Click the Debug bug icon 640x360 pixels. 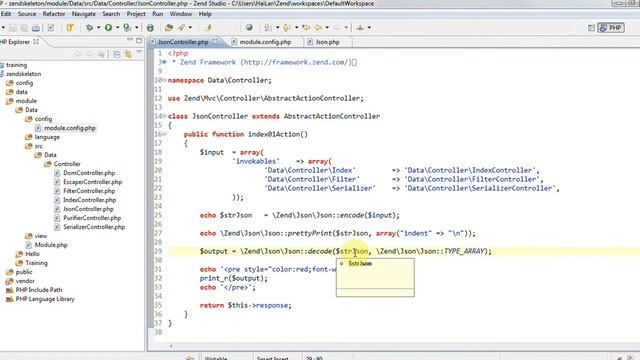[x=89, y=28]
